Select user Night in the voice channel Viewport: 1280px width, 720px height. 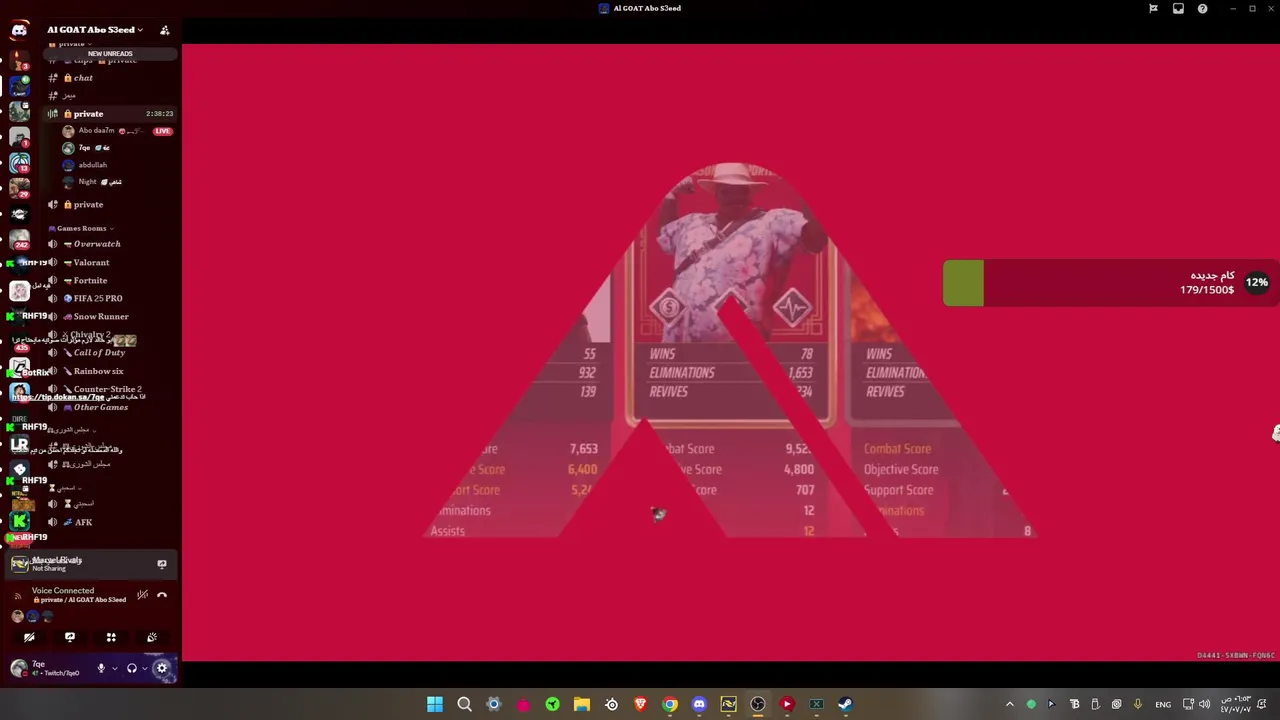(x=117, y=182)
